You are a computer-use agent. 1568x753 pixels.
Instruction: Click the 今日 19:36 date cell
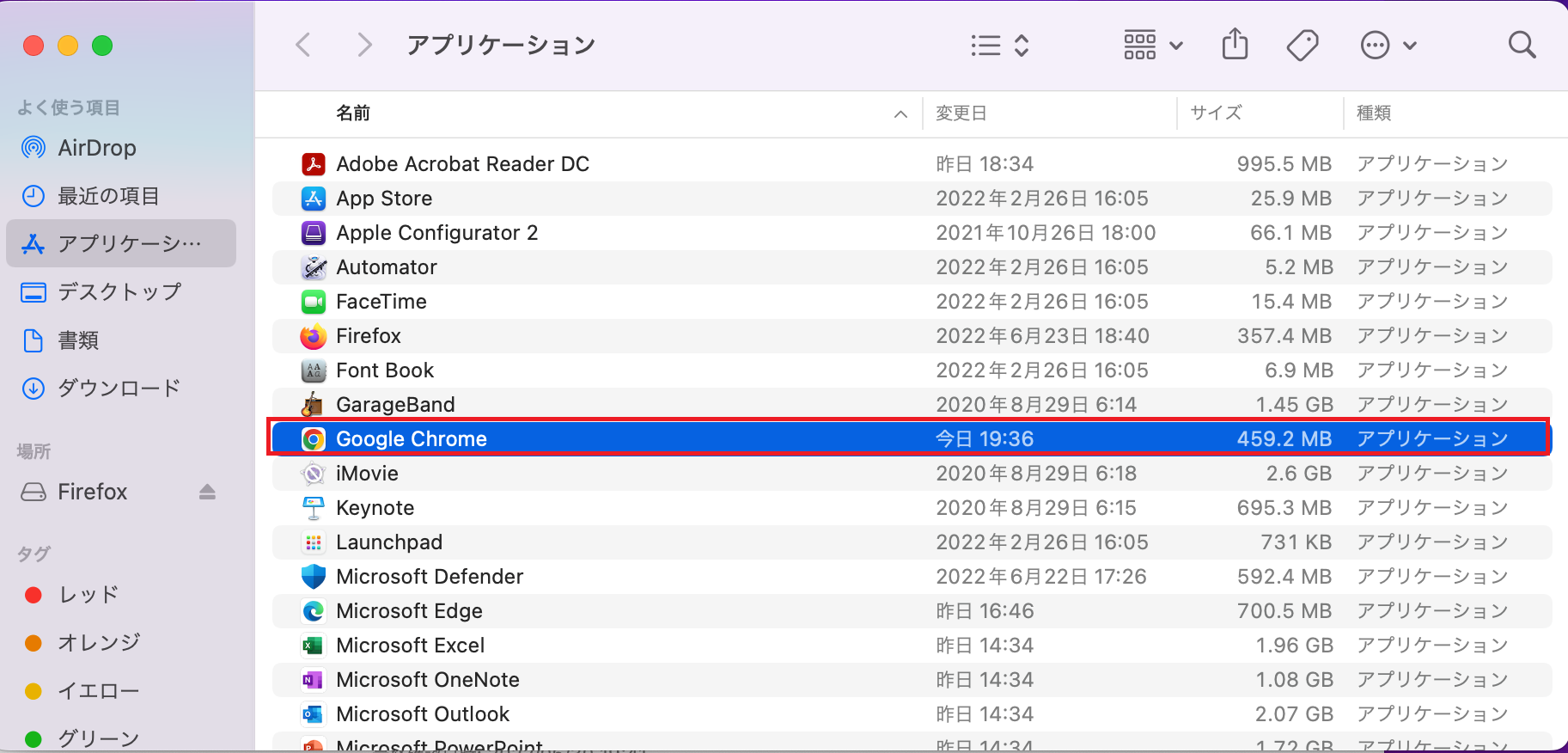(985, 439)
